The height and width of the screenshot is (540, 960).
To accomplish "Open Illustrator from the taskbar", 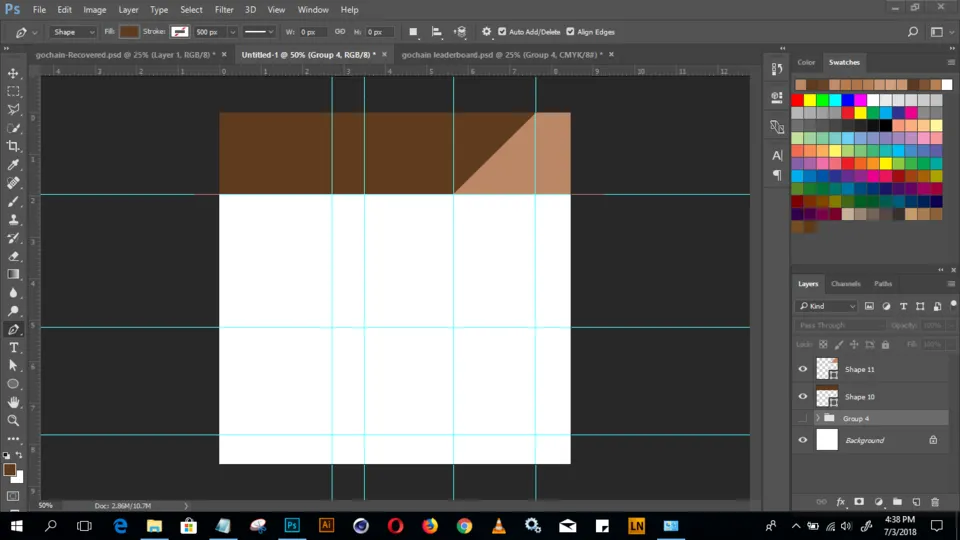I will pos(326,526).
